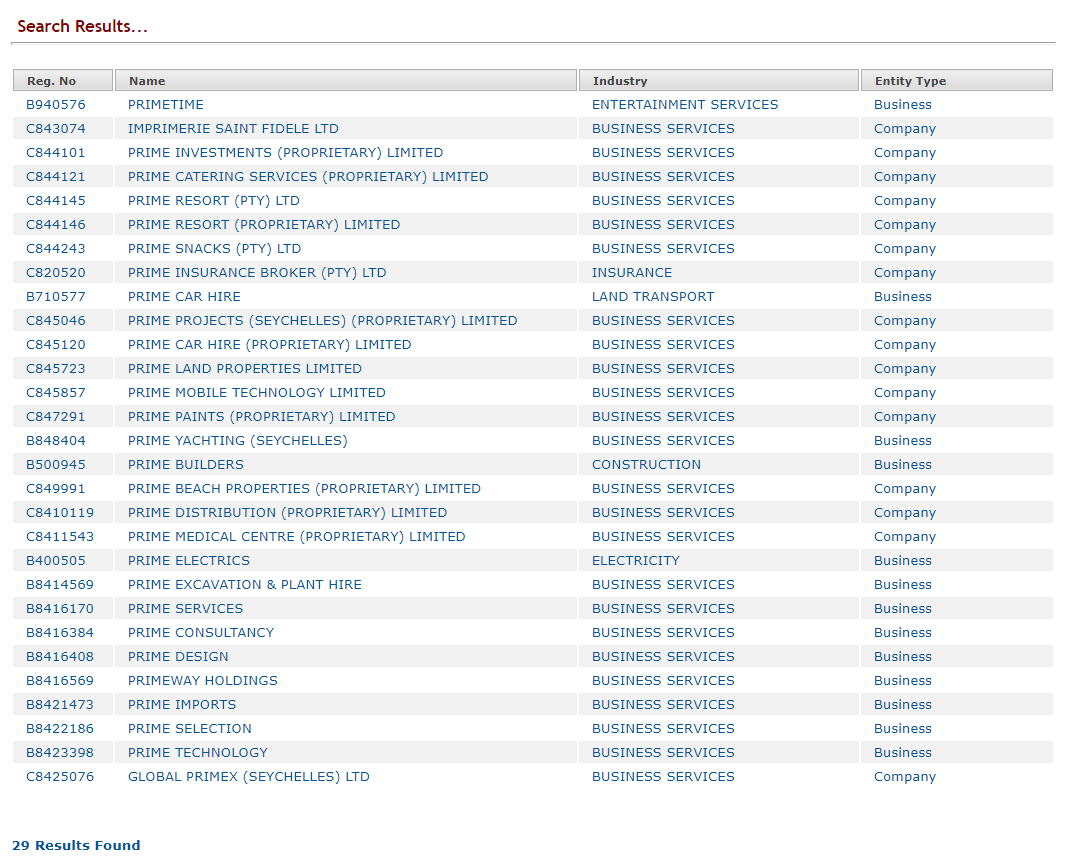Screen dimensions: 1065x863
Task: Open PRIME INVESTMENTS (PROPRIETARY) LIMITED
Action: pos(285,153)
